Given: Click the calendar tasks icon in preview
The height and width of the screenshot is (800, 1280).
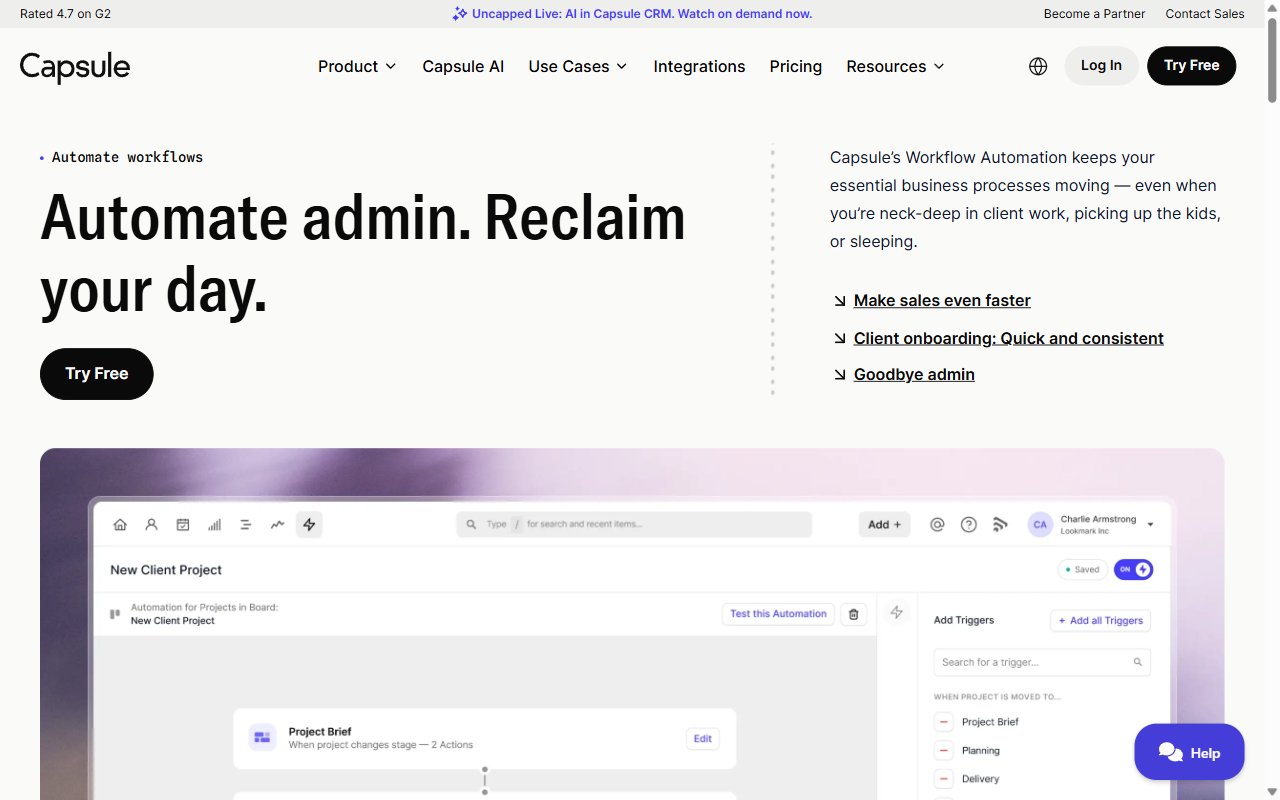Looking at the screenshot, I should 183,524.
